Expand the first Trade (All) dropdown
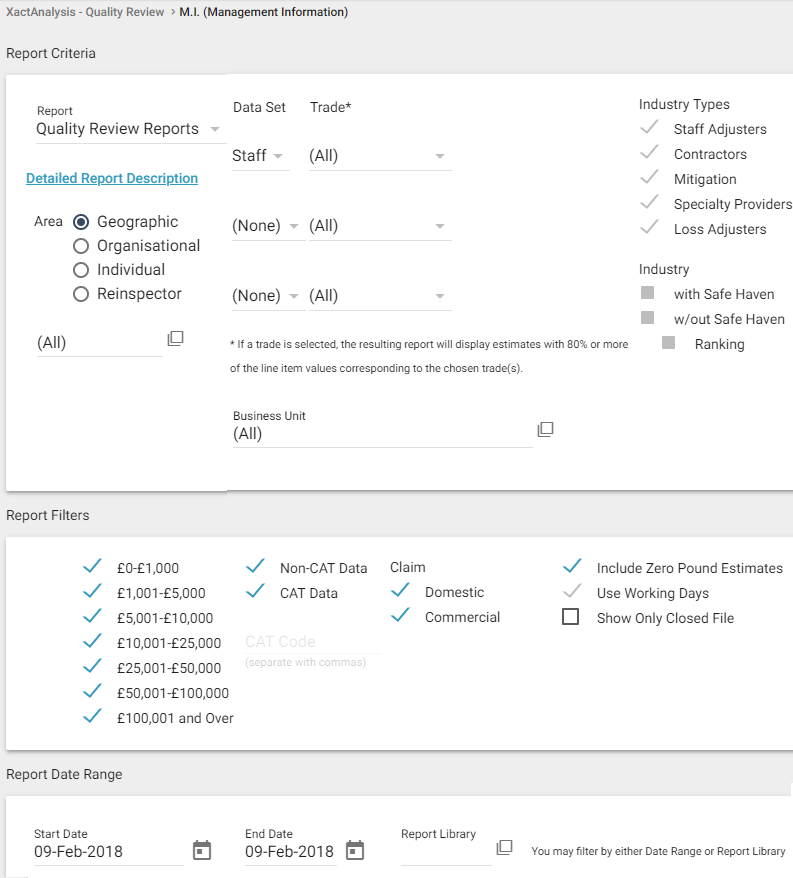793x878 pixels. (439, 156)
